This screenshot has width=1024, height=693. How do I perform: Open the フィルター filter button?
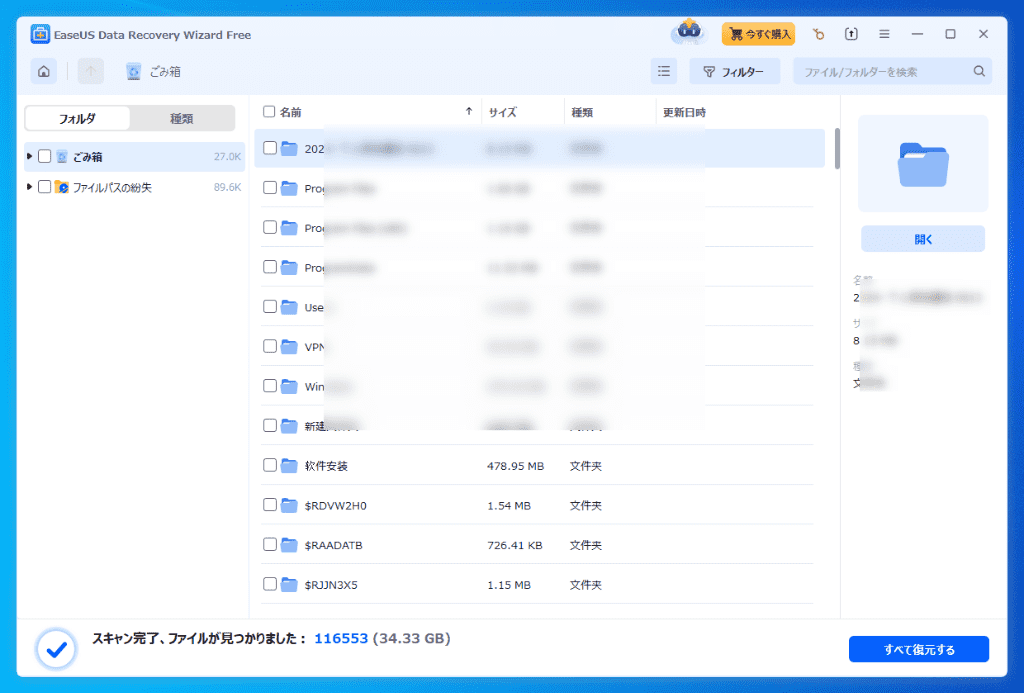[x=735, y=71]
